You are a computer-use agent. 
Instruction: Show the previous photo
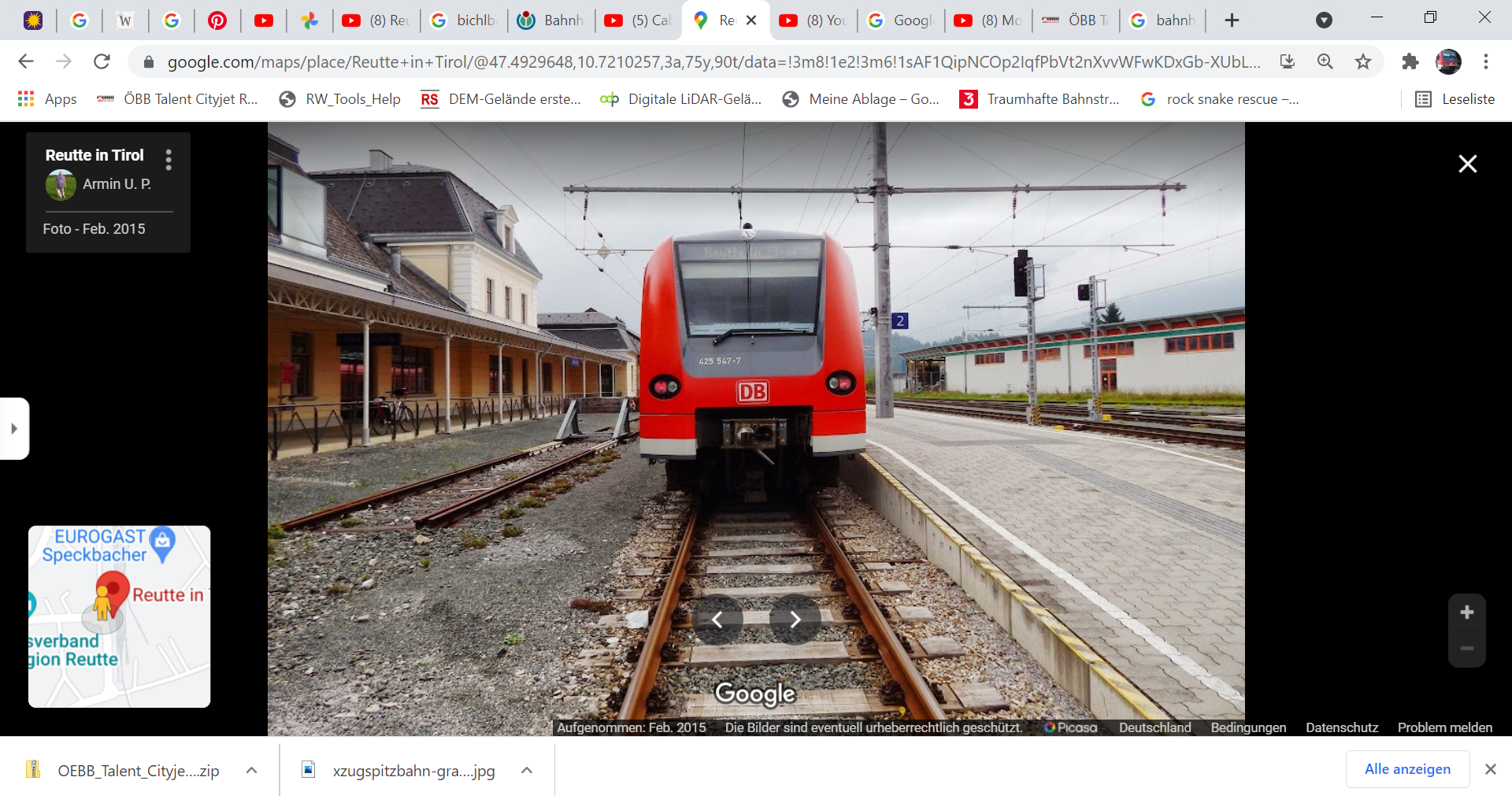tap(717, 620)
